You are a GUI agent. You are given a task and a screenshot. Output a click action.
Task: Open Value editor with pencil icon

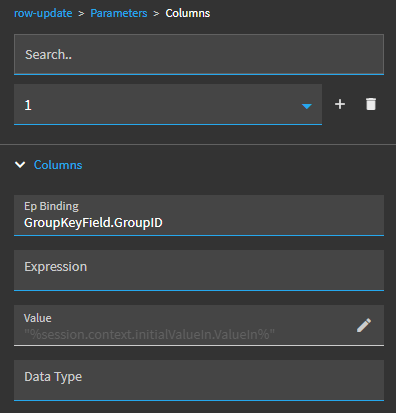point(364,325)
